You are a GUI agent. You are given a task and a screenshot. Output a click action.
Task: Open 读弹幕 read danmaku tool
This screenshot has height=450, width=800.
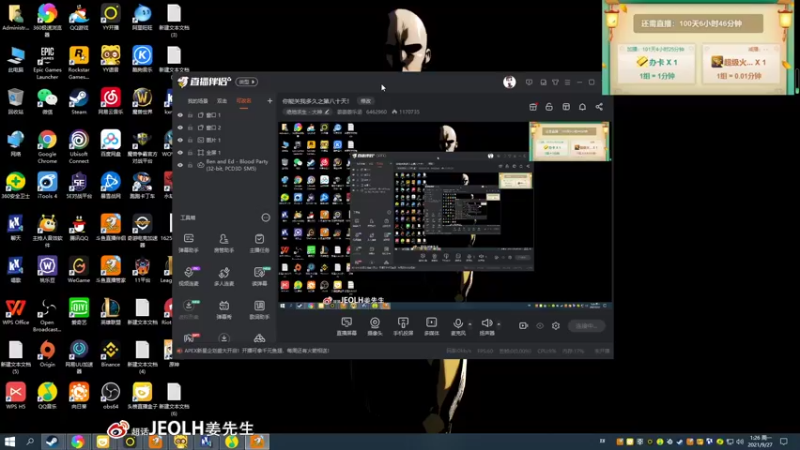tap(259, 276)
